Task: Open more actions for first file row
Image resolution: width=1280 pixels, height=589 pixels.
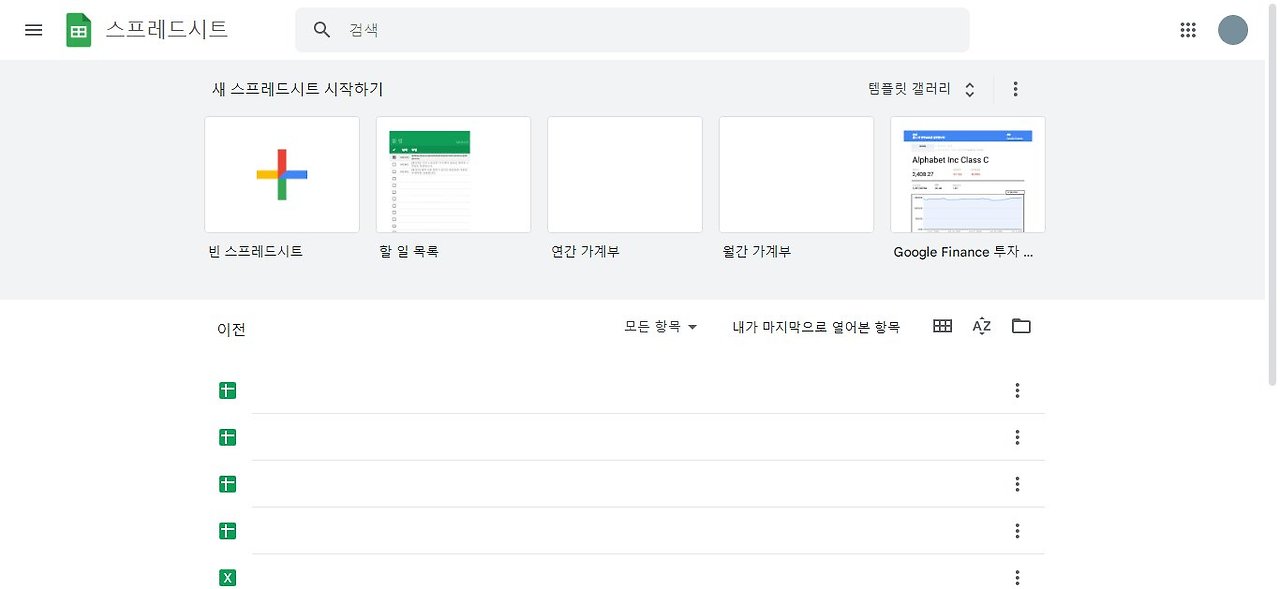Action: pyautogui.click(x=1017, y=390)
